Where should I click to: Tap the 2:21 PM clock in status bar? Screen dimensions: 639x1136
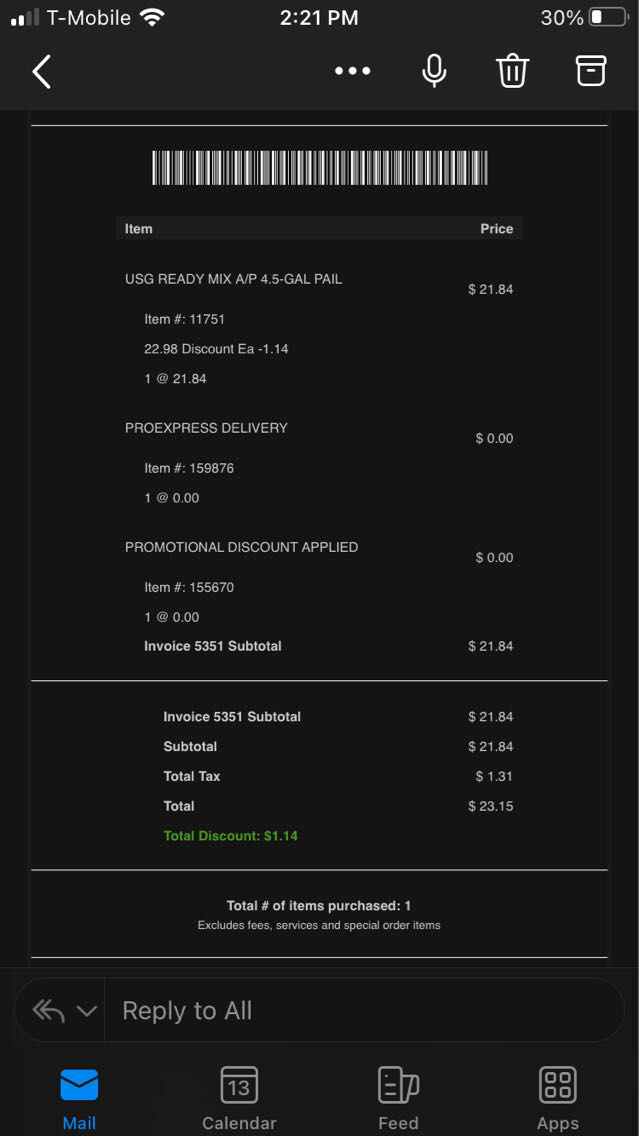[319, 17]
